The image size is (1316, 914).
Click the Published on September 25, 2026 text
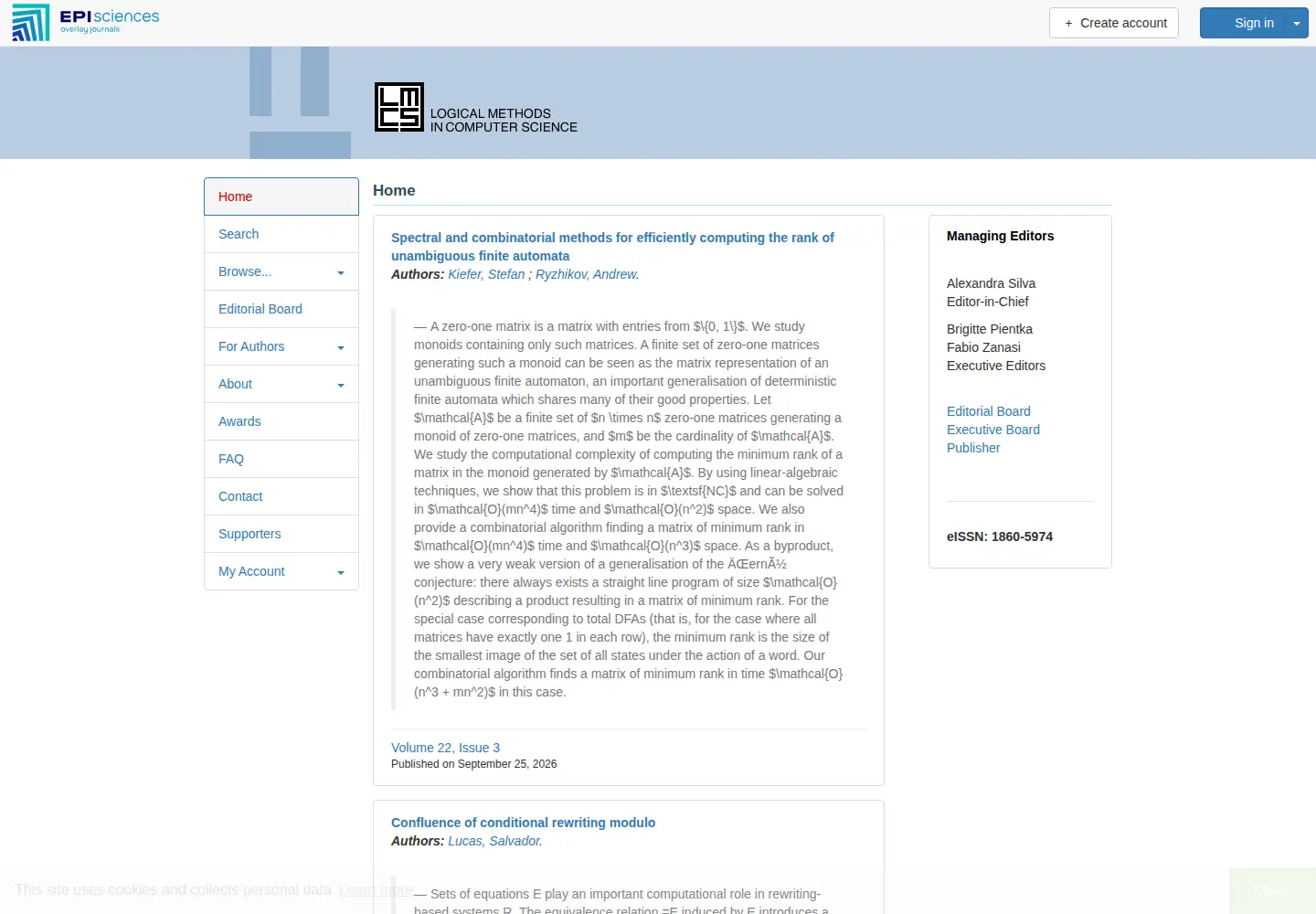473,764
